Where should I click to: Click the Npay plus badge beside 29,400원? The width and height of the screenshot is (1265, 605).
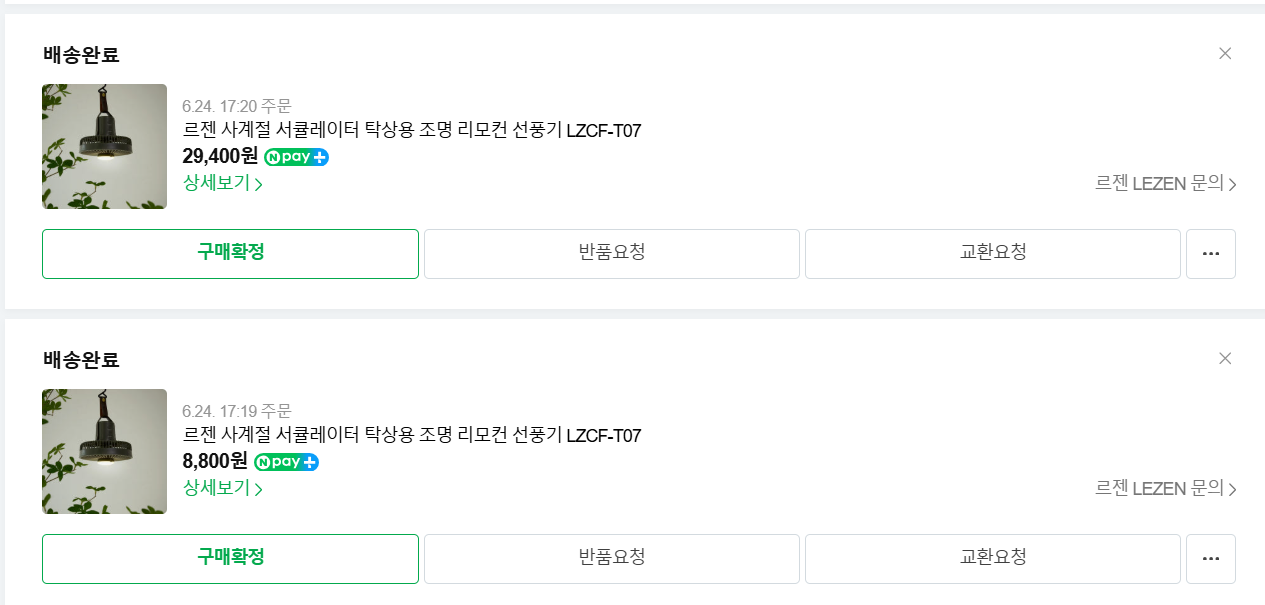(296, 157)
